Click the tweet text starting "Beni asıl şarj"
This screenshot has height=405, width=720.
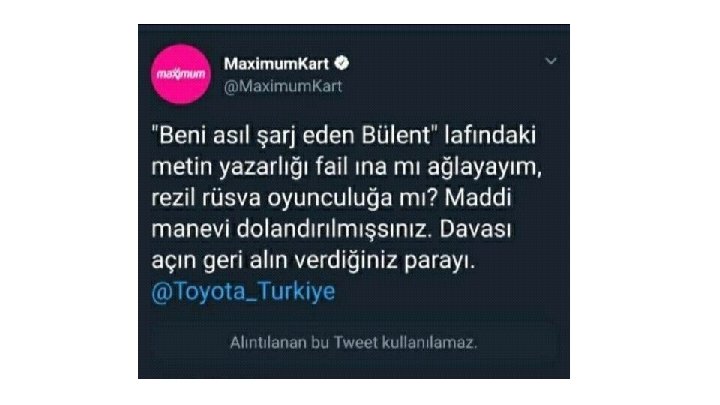(x=347, y=198)
